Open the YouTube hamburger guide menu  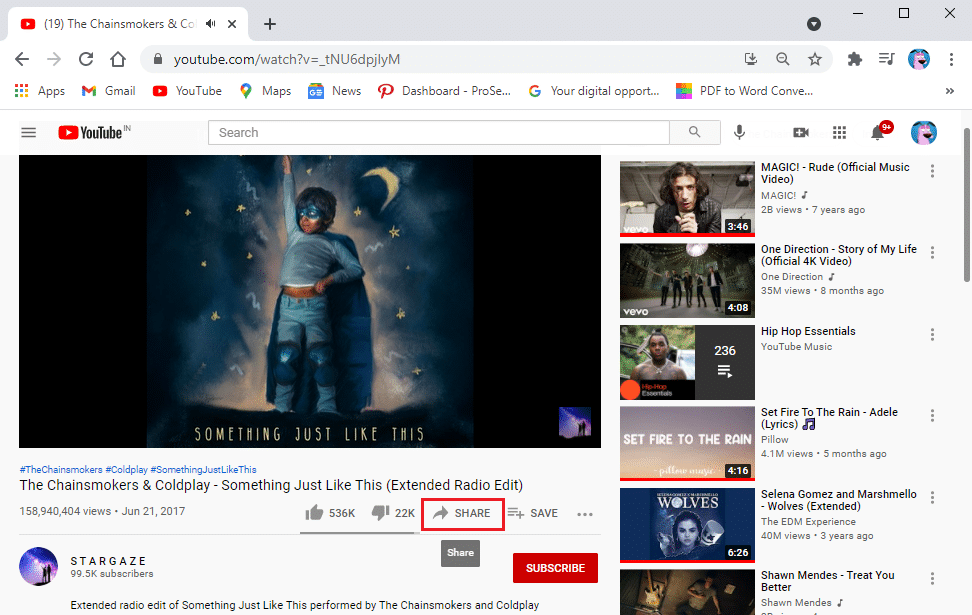[28, 132]
